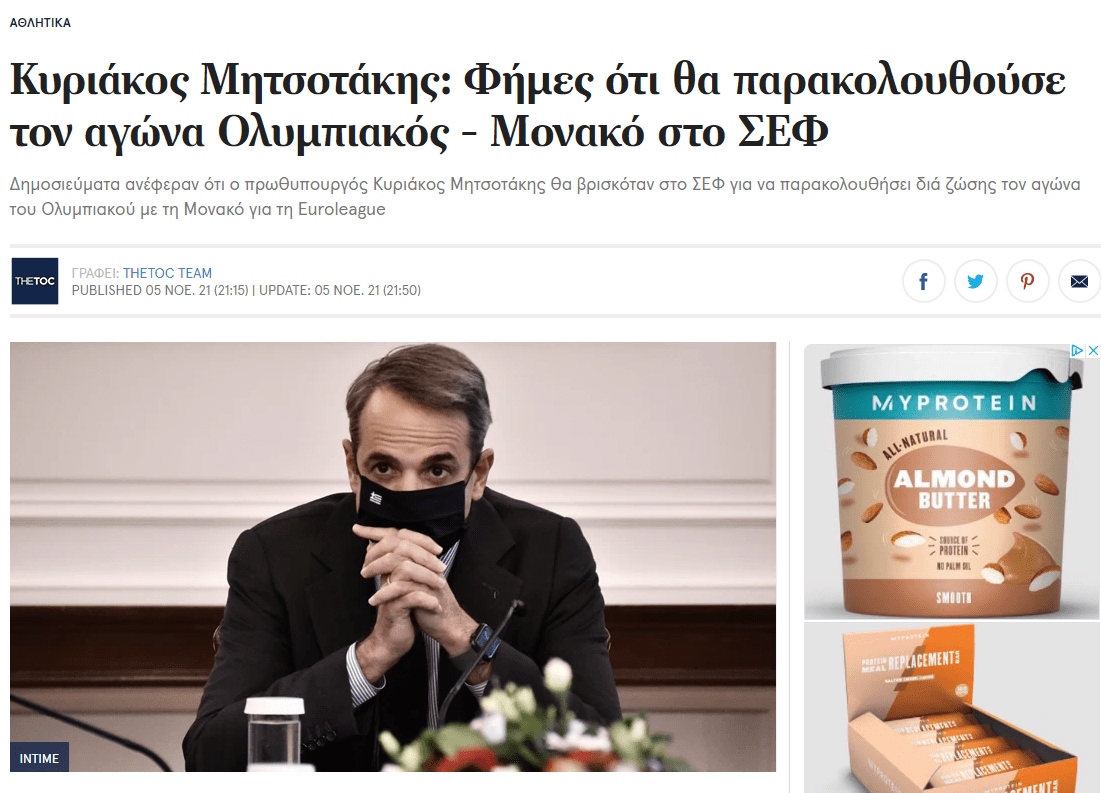Open the AdChoices info icon
1101x793 pixels.
point(1077,350)
